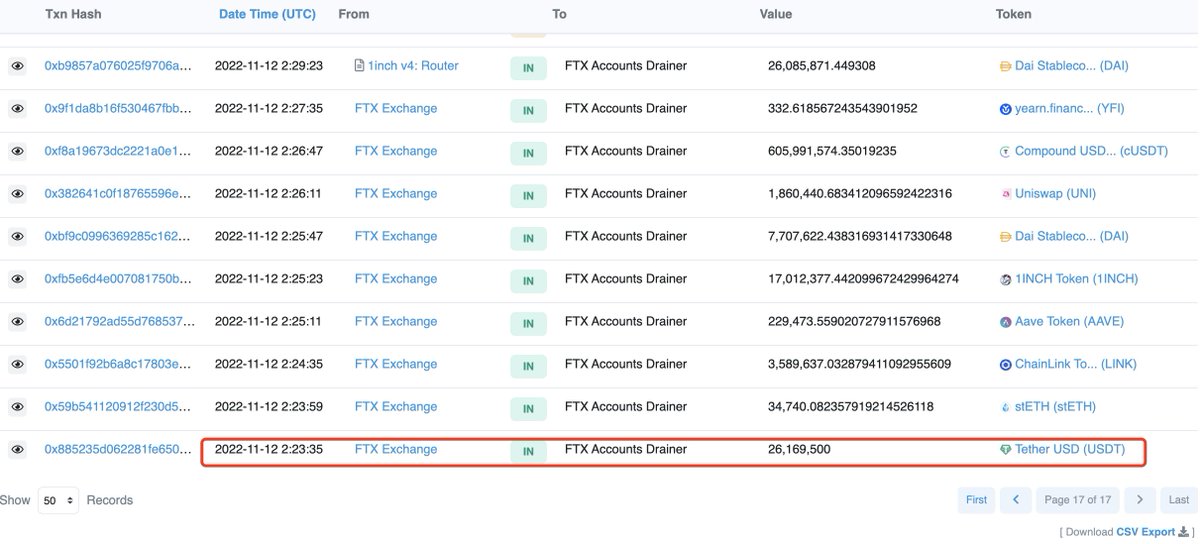The width and height of the screenshot is (1200, 544).
Task: Click the eye icon for transaction 0x885235d062281fe650
Action: [x=17, y=450]
